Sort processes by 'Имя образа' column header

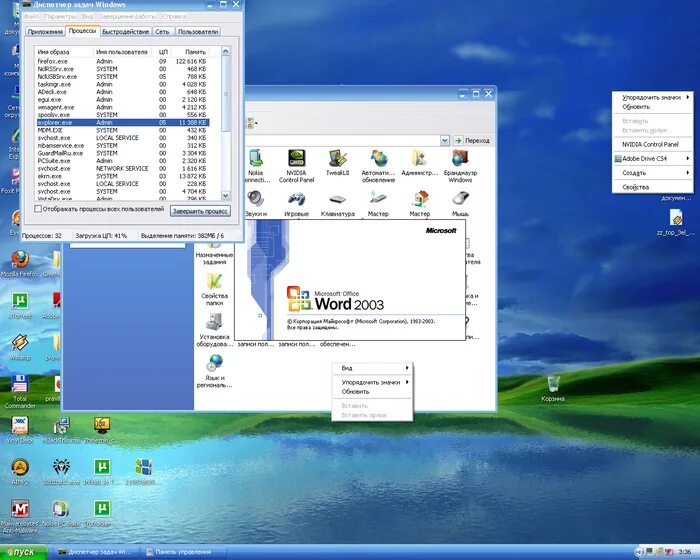(x=64, y=52)
